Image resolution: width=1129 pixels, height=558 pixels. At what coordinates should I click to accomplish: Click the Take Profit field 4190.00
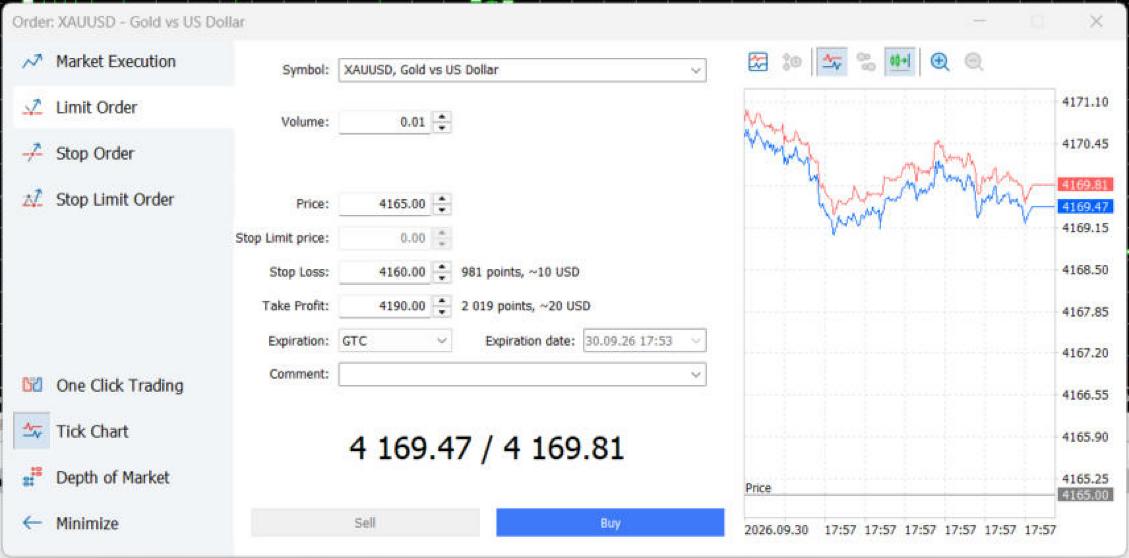point(385,307)
